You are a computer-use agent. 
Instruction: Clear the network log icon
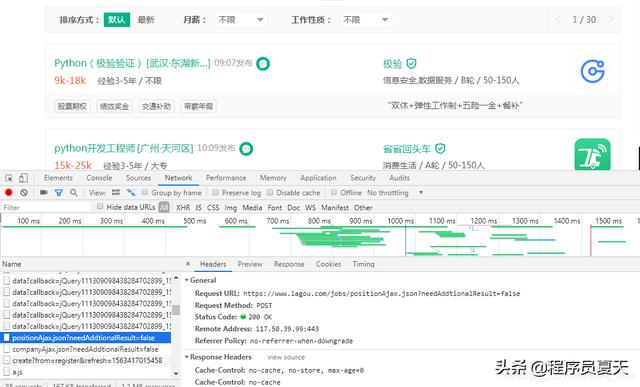pos(24,192)
